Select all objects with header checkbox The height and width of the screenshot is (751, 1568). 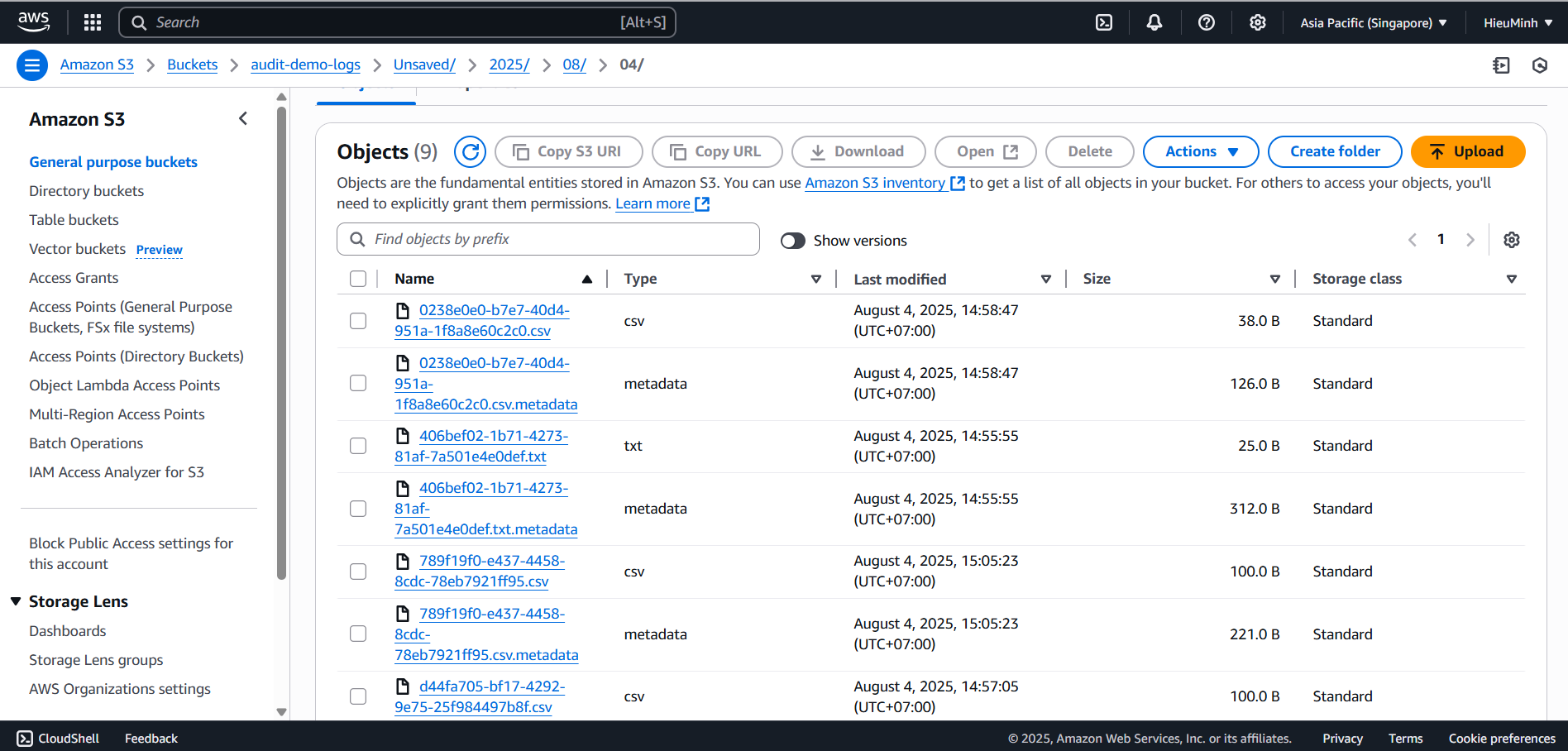[358, 279]
